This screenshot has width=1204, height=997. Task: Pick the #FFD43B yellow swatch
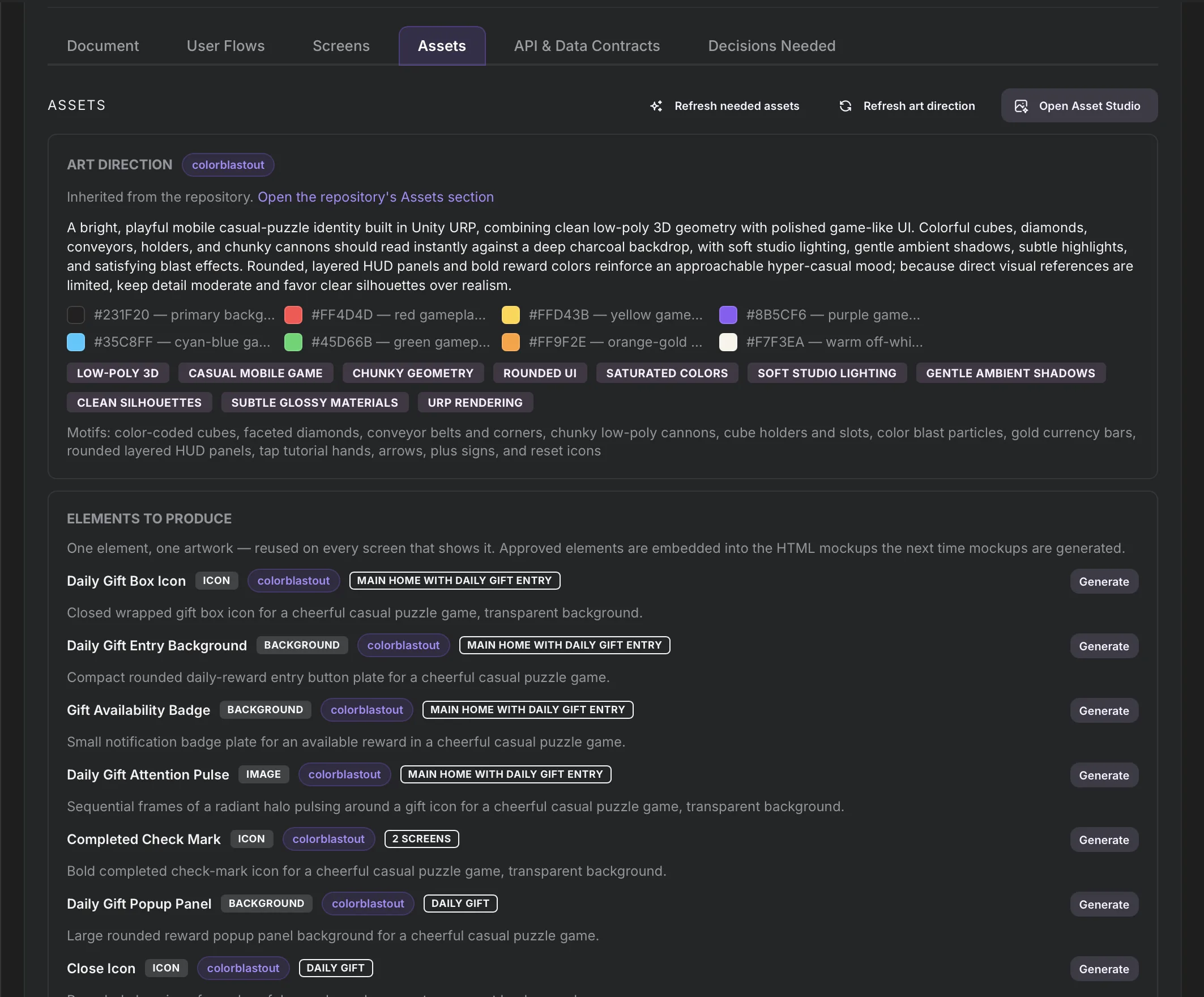(511, 315)
